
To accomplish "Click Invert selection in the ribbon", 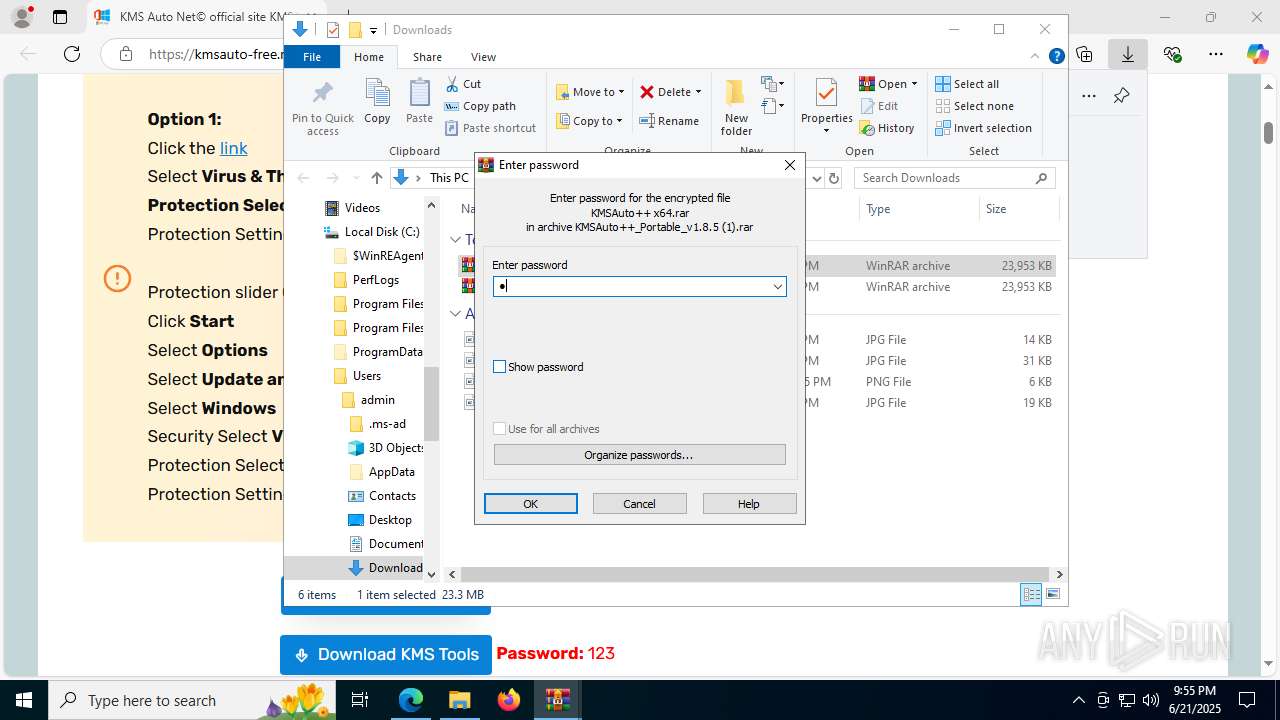I will point(983,128).
